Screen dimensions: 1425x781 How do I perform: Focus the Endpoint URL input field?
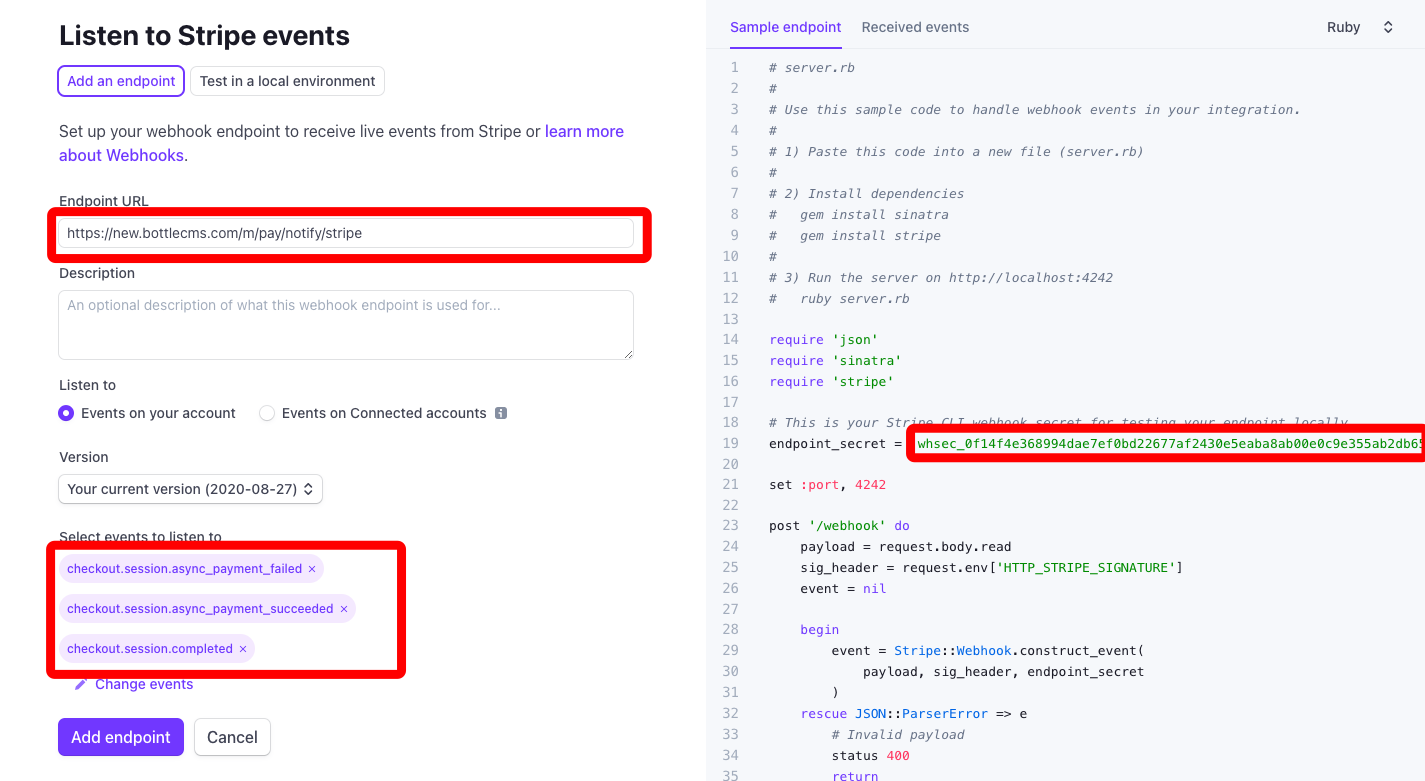[x=346, y=233]
